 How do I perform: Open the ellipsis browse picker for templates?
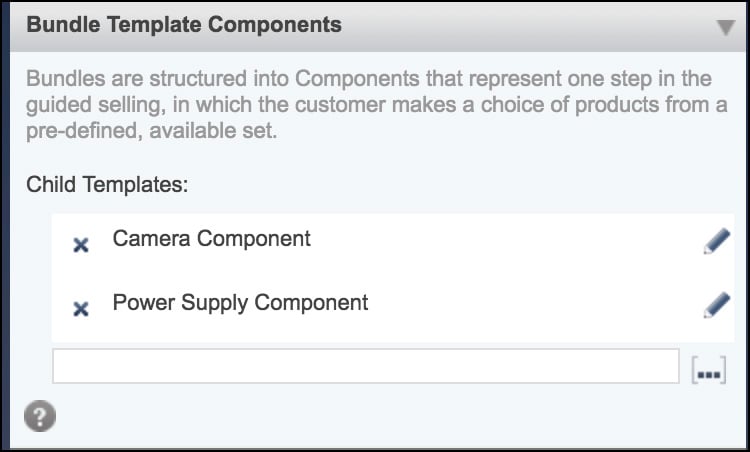pos(709,370)
